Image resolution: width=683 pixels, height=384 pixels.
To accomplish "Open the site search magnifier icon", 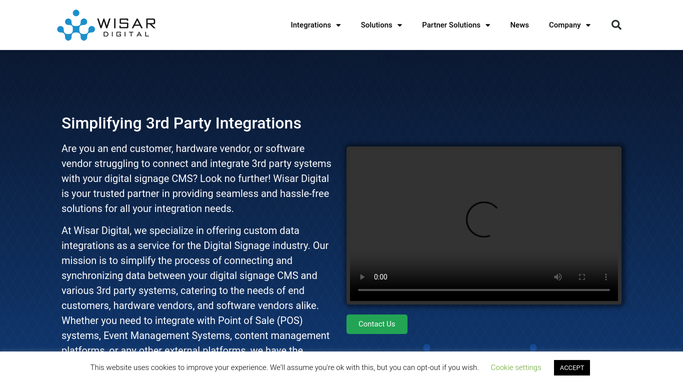I will [616, 25].
